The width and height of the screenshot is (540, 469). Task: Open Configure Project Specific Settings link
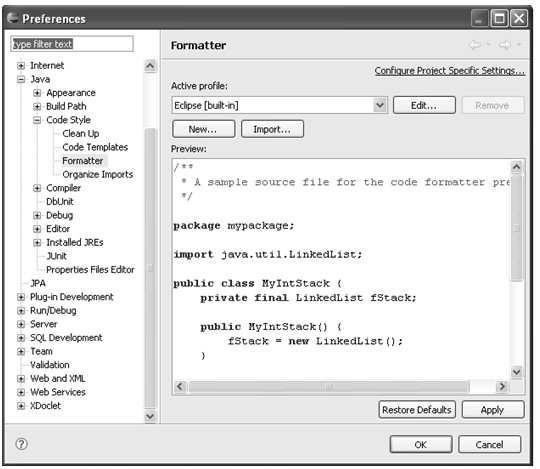450,71
